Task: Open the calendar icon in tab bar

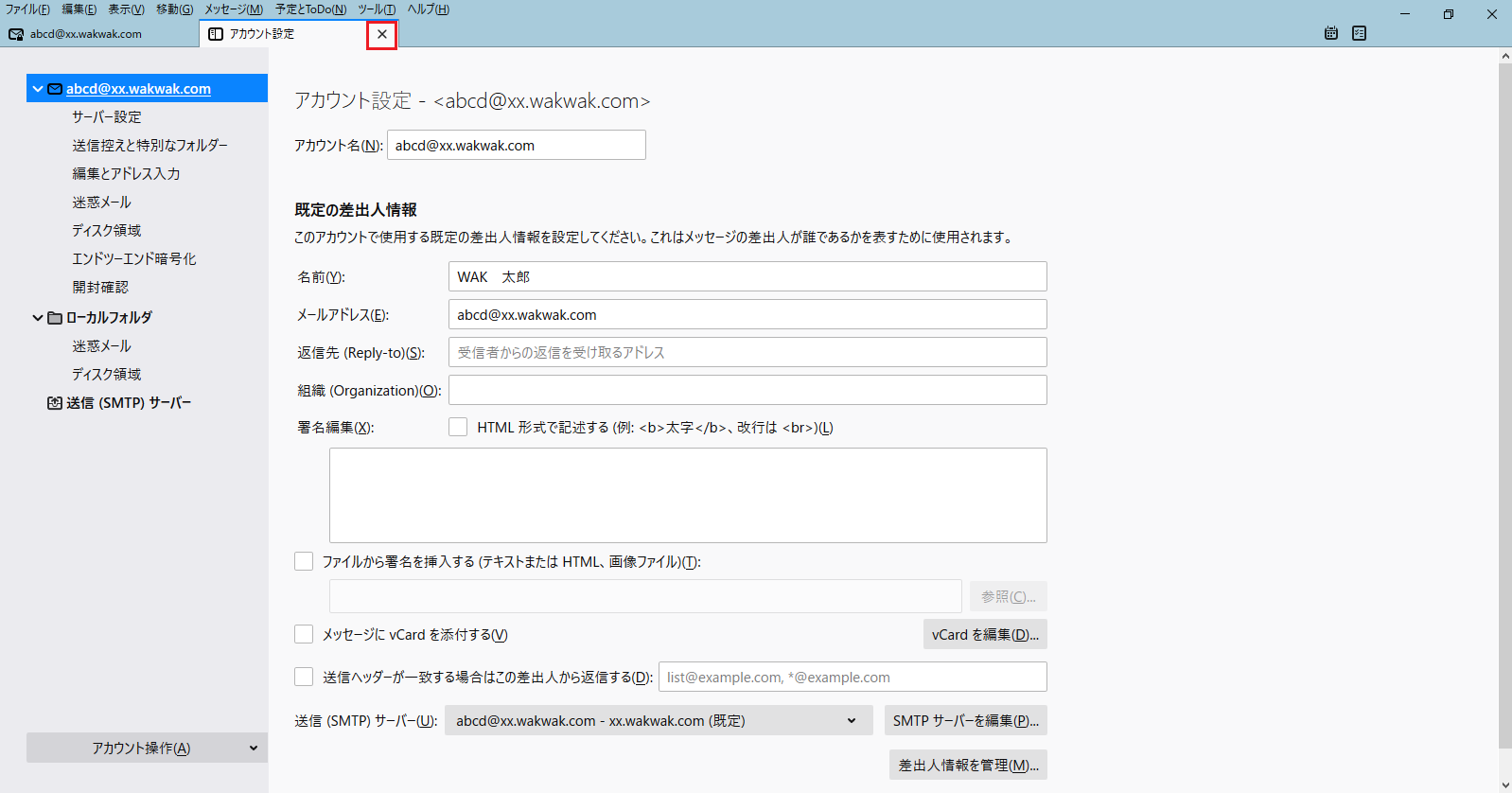Action: pyautogui.click(x=1331, y=33)
